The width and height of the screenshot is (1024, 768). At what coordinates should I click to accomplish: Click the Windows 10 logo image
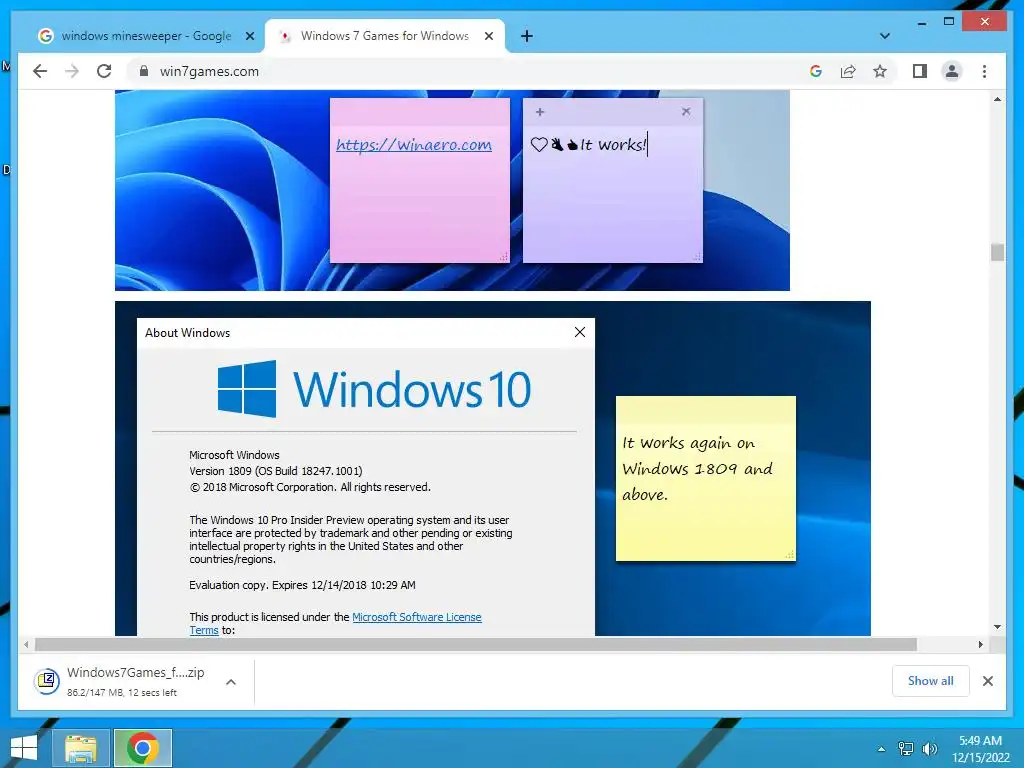coord(374,389)
